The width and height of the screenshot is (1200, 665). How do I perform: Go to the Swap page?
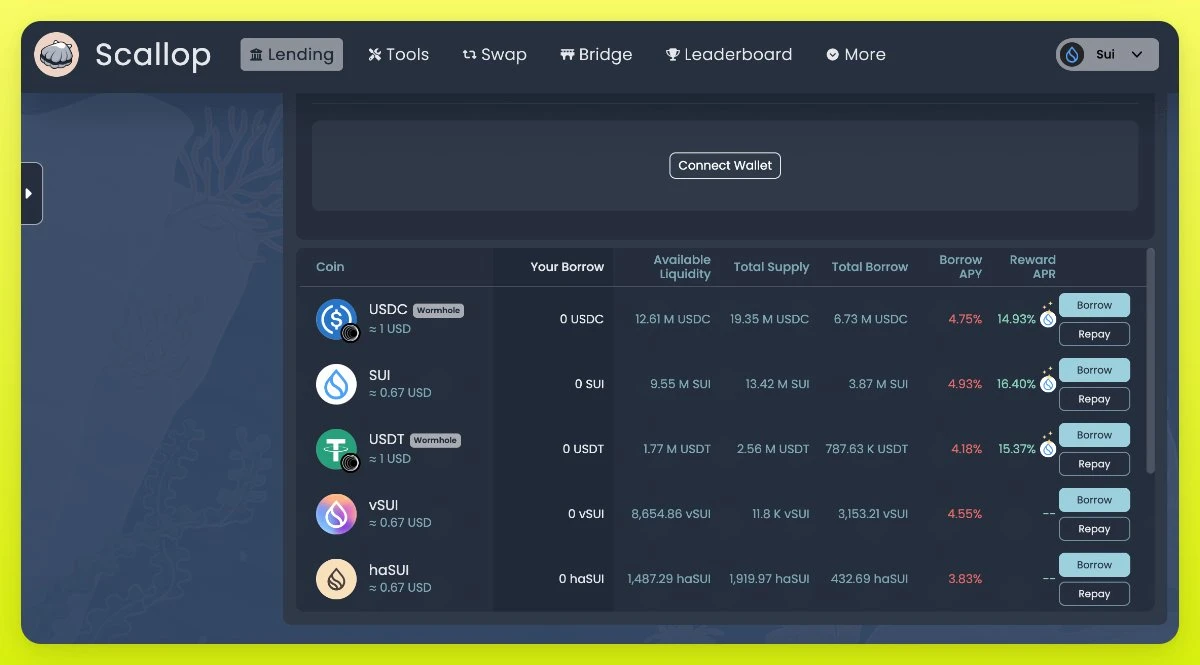point(494,55)
